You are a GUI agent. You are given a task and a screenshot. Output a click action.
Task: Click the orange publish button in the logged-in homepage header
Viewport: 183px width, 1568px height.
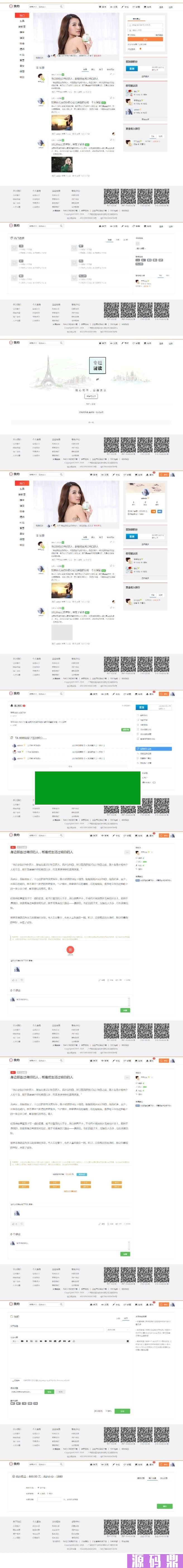[165, 474]
